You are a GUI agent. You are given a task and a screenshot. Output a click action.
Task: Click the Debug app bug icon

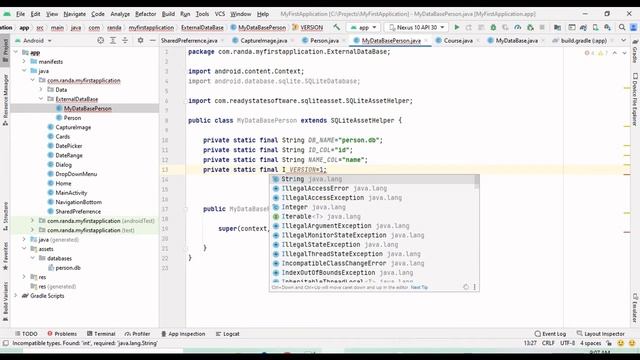(493, 27)
